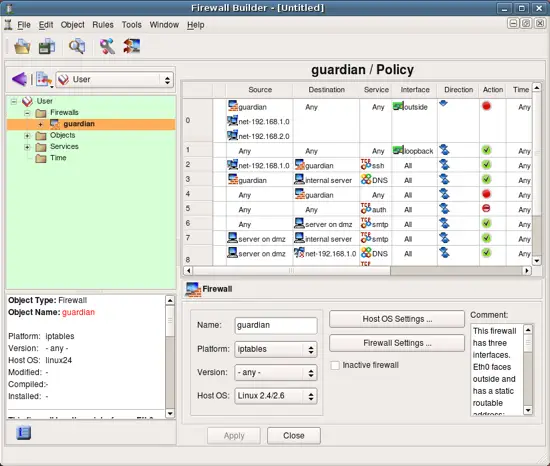Screen dimensions: 550x466
Task: Click the Save file toolbar icon
Action: click(x=47, y=46)
